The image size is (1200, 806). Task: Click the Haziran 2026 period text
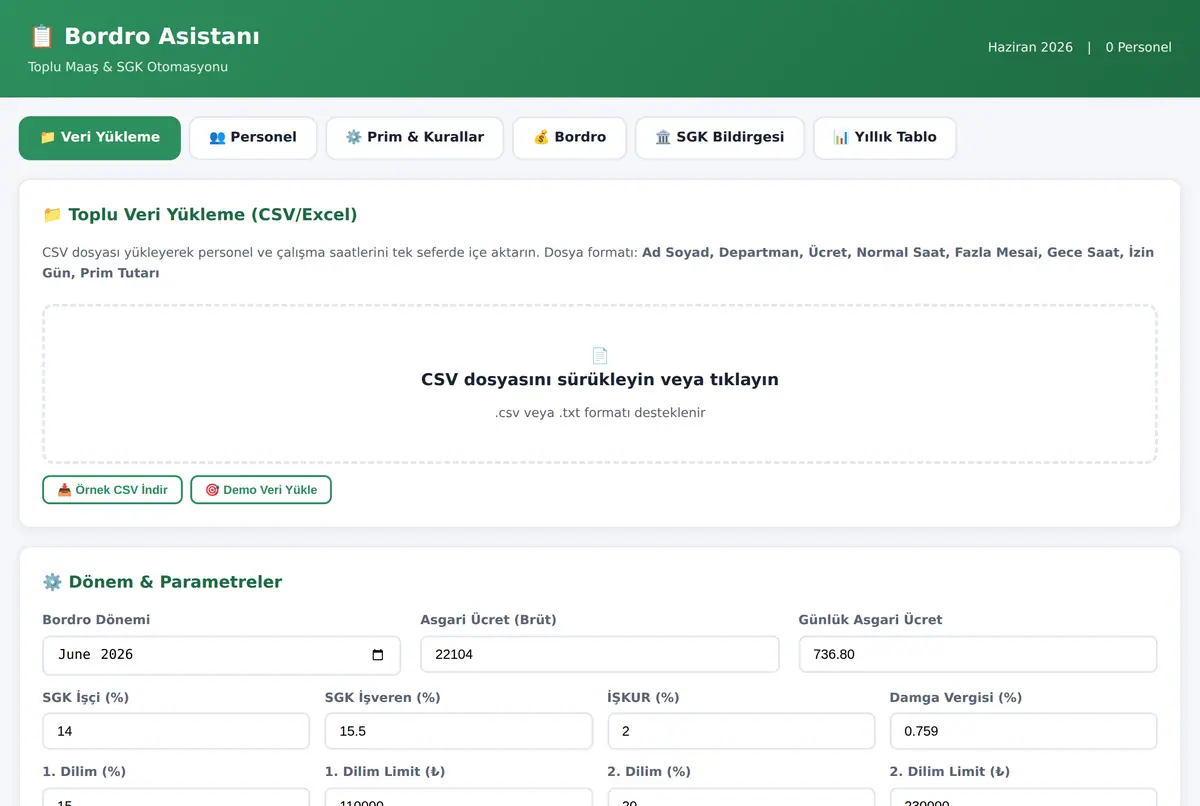pyautogui.click(x=1030, y=47)
